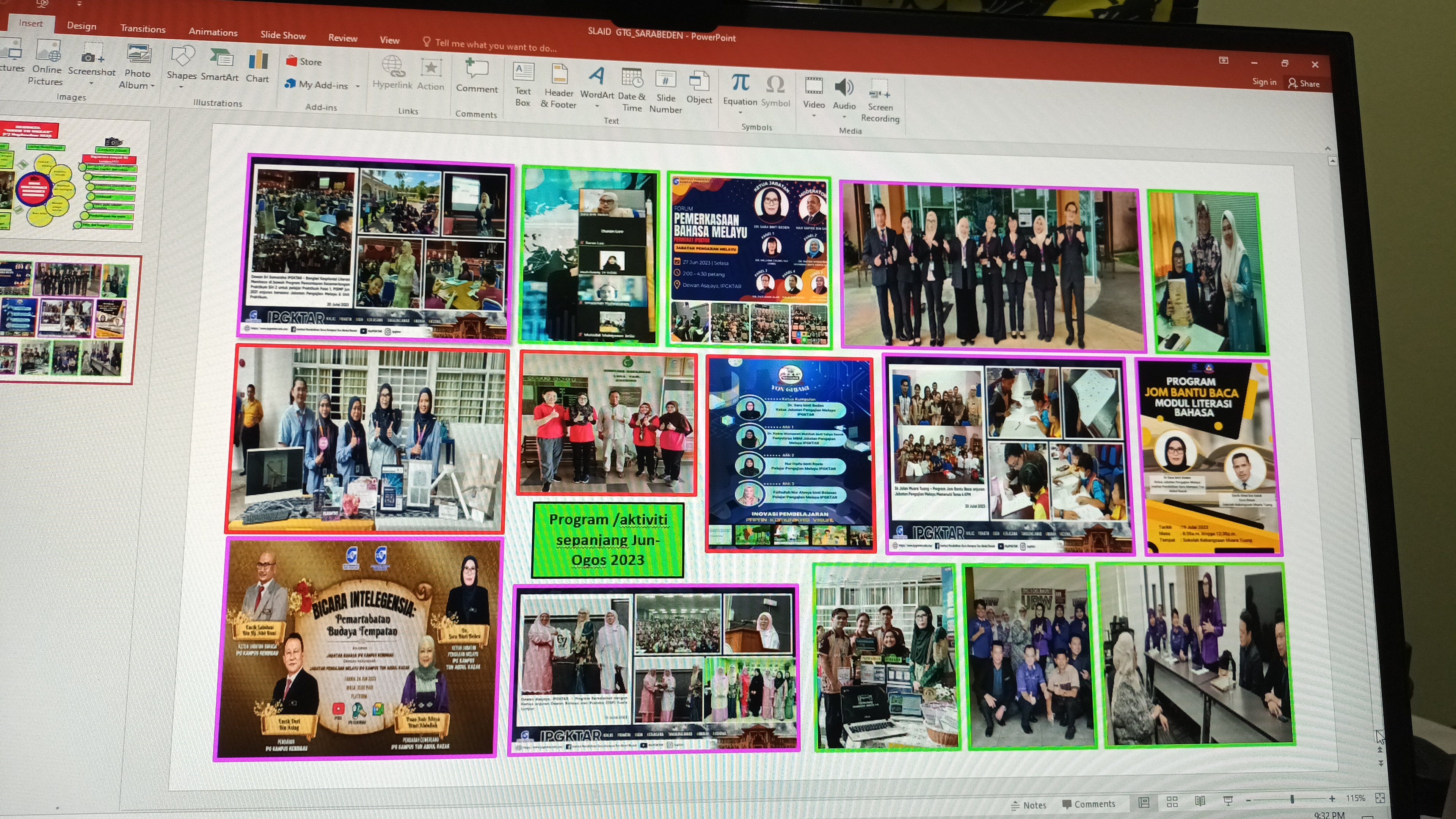
Task: Click the vertical scrollbar up arrow
Action: [1332, 161]
